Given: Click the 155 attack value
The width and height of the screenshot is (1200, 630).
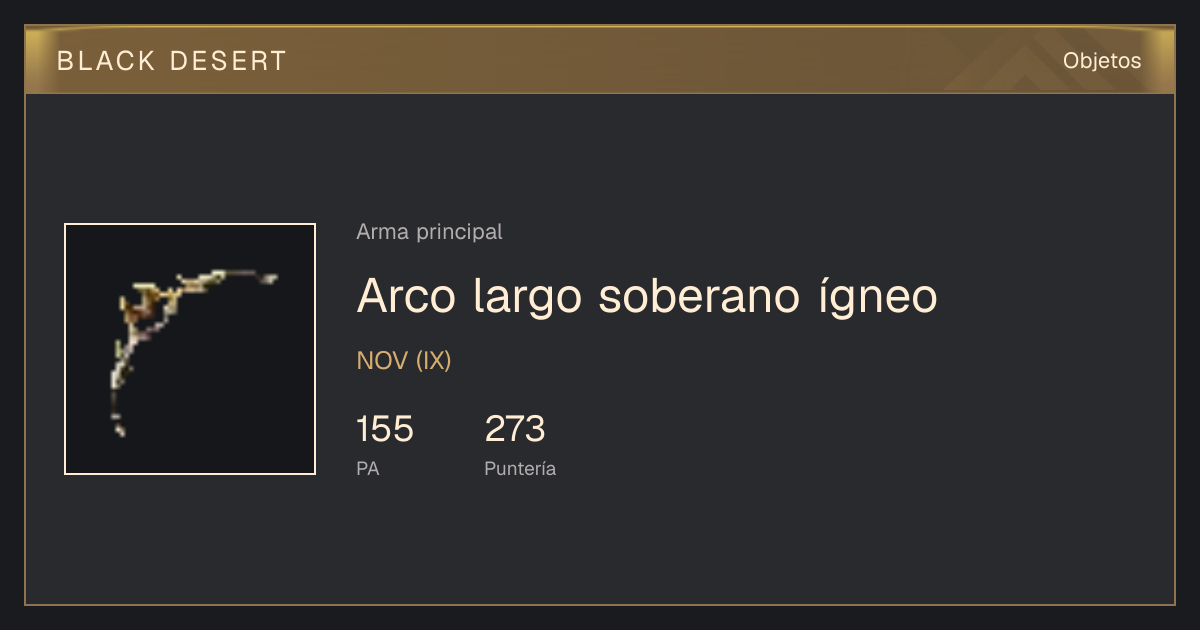Looking at the screenshot, I should pyautogui.click(x=385, y=429).
